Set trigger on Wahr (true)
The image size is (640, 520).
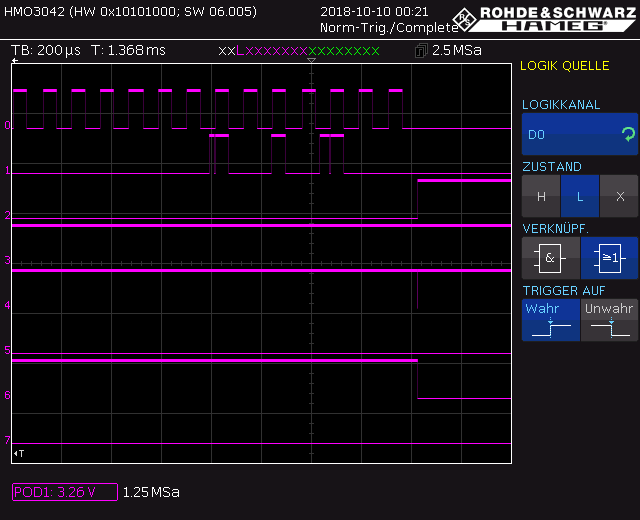551,320
